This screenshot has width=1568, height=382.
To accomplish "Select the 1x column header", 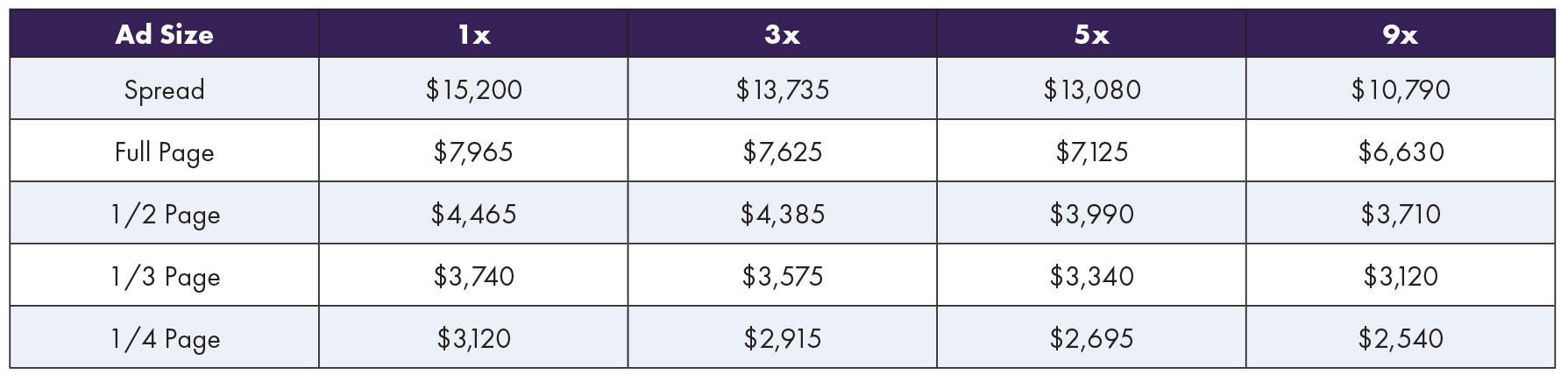I will pyautogui.click(x=473, y=34).
